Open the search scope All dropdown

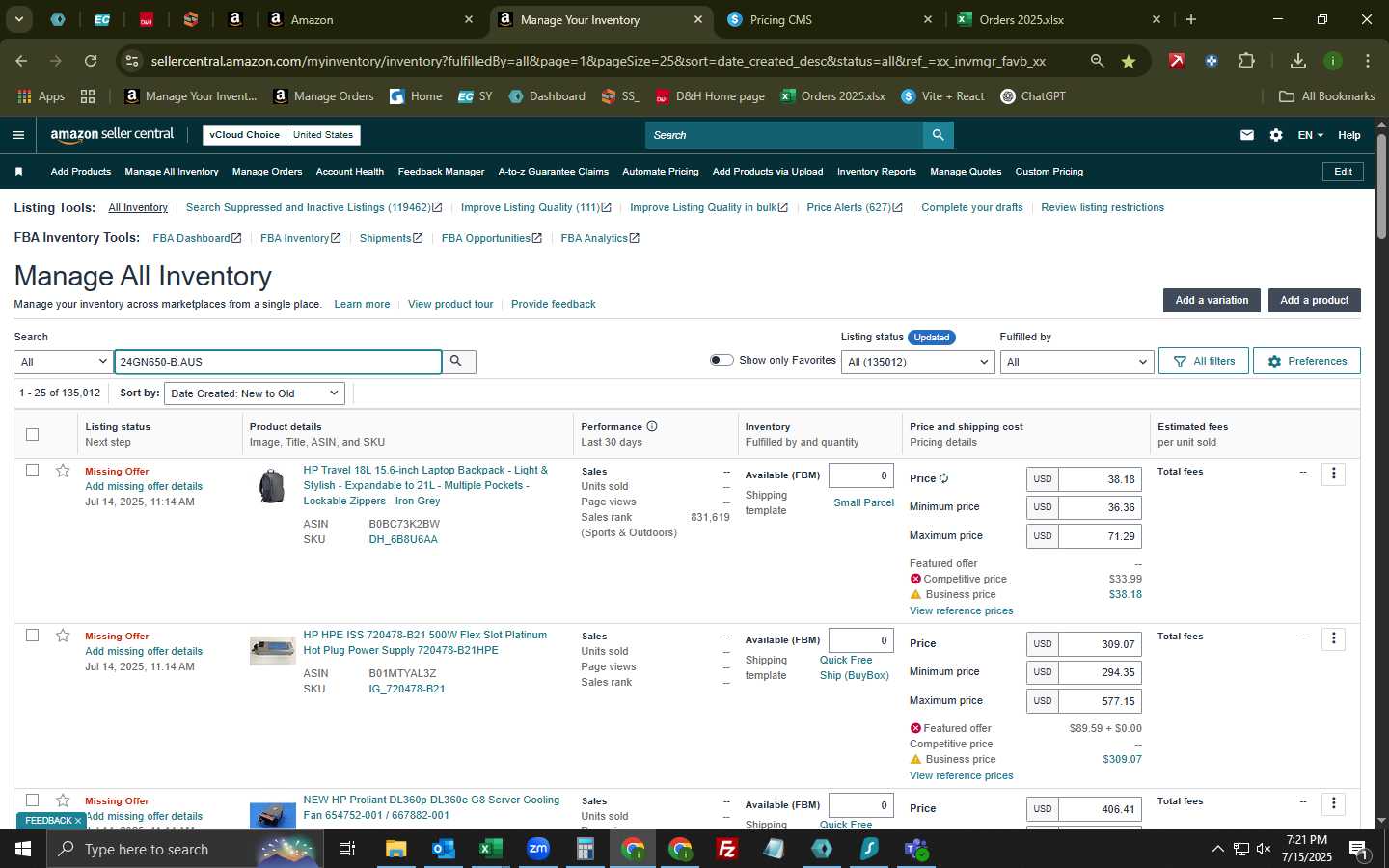63,362
